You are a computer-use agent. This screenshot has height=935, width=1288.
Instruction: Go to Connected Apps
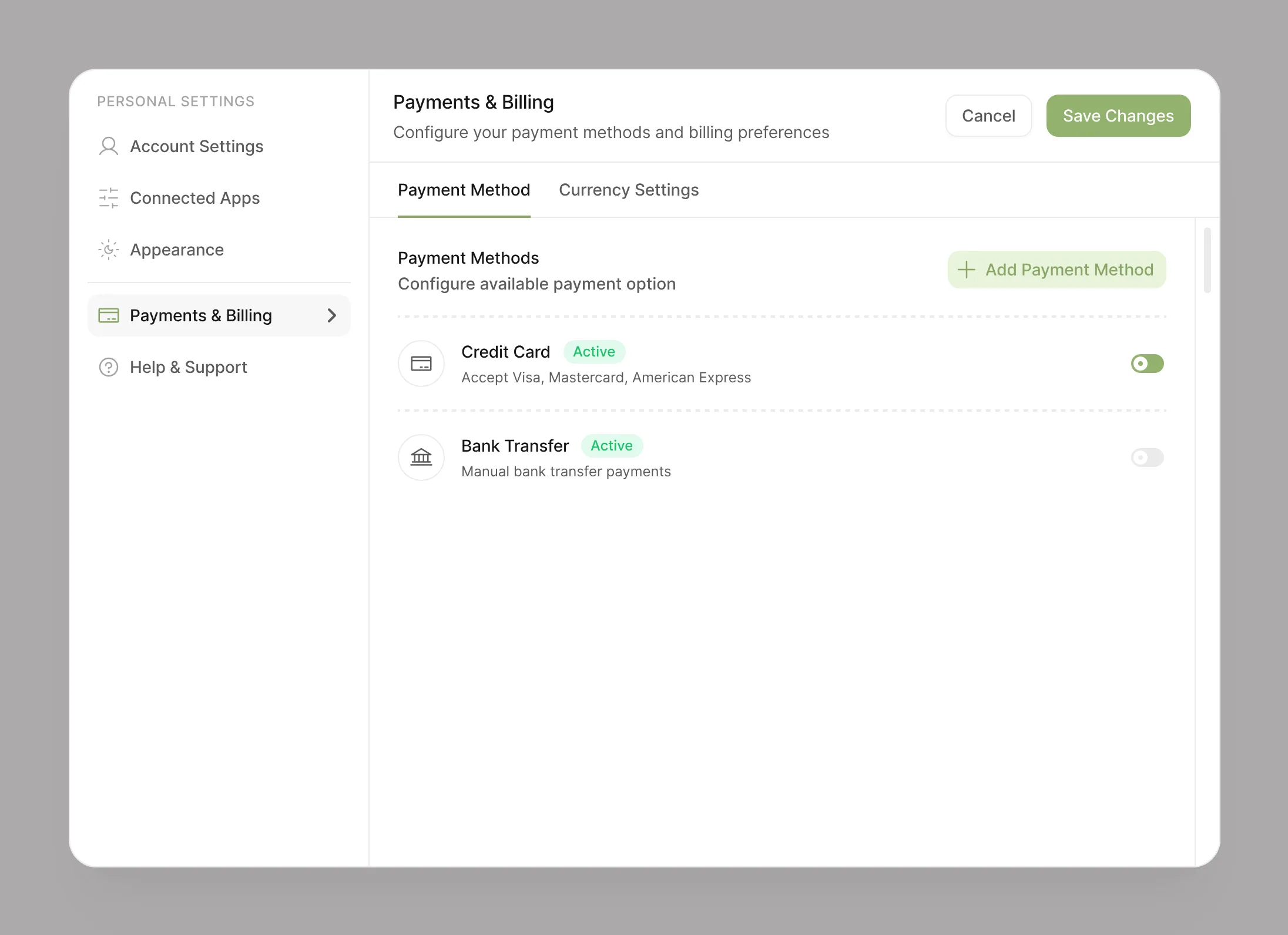point(195,198)
